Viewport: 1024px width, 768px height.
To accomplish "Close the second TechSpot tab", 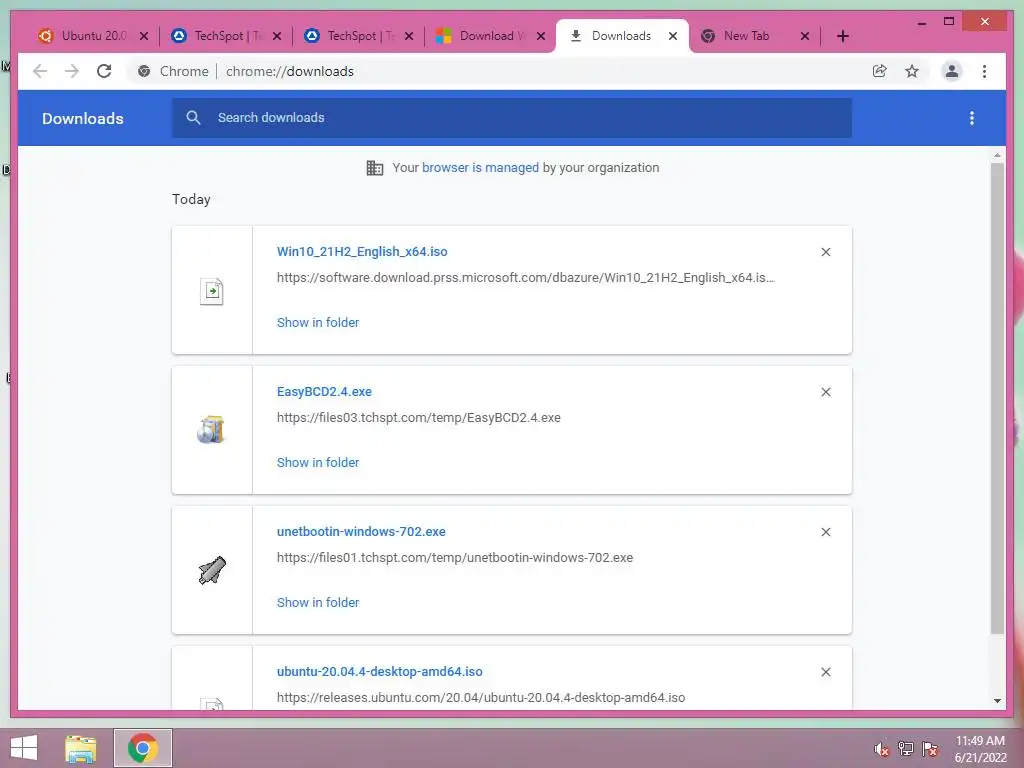I will coord(409,36).
